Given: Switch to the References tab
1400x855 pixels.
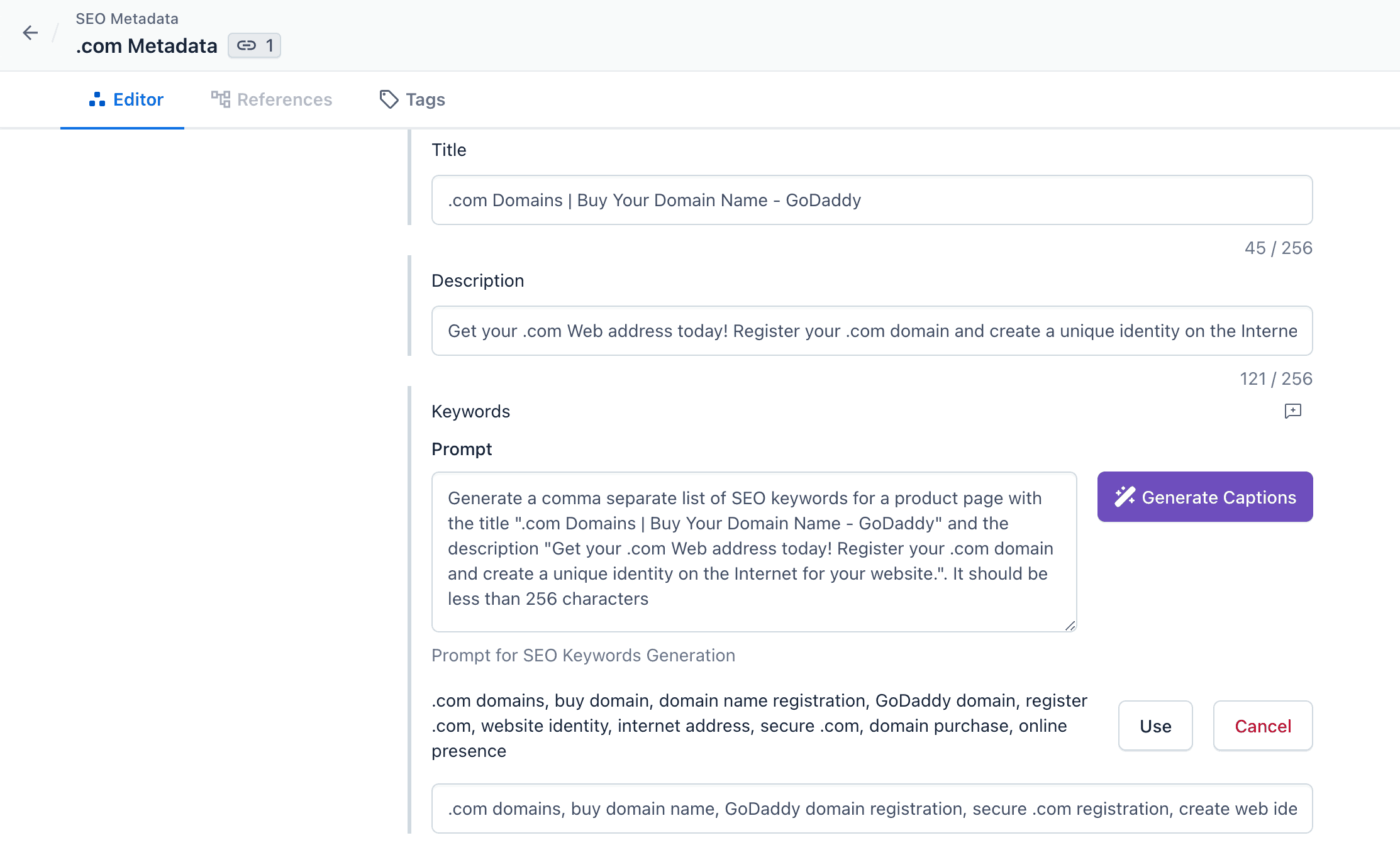Looking at the screenshot, I should tap(271, 99).
